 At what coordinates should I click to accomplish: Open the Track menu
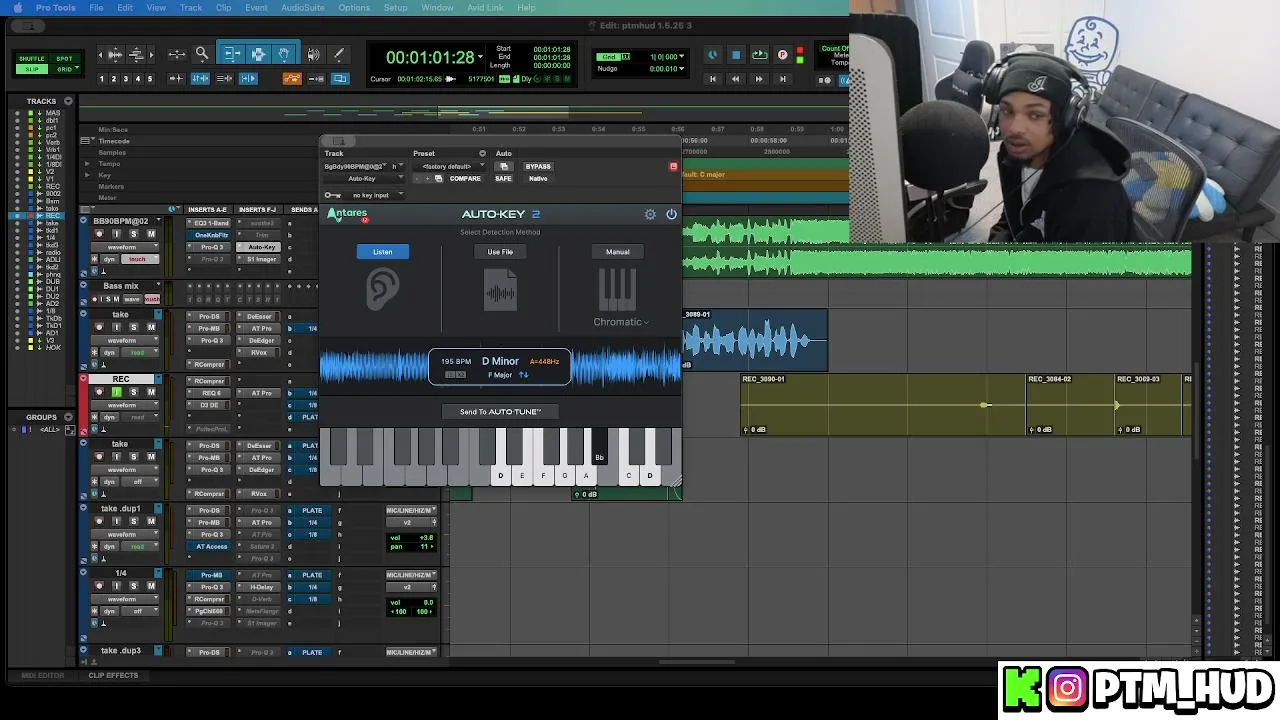[190, 7]
